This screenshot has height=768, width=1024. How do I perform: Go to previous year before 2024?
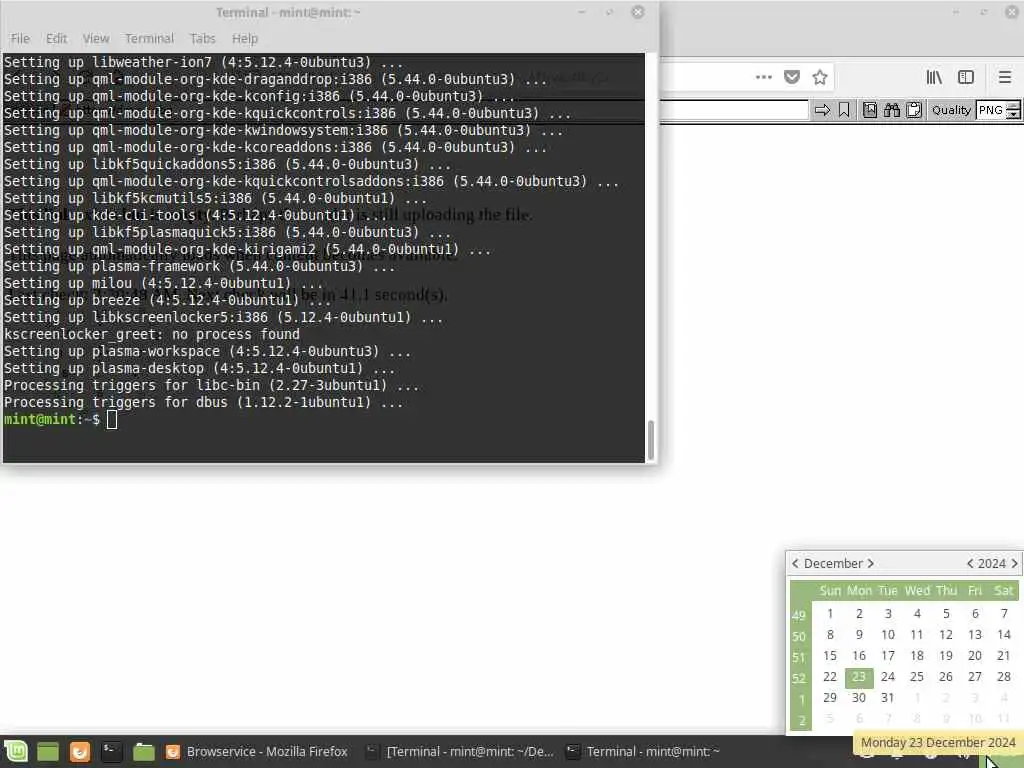click(x=970, y=564)
